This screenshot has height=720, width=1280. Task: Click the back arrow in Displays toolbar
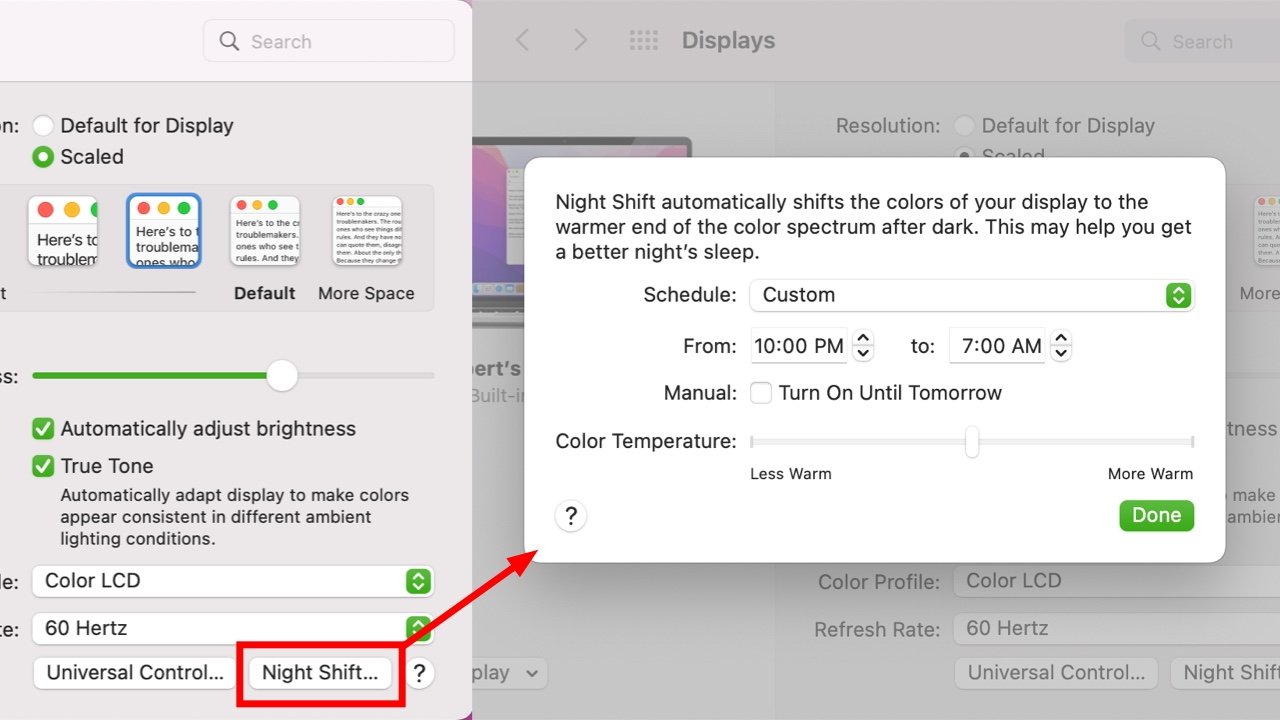coord(522,41)
